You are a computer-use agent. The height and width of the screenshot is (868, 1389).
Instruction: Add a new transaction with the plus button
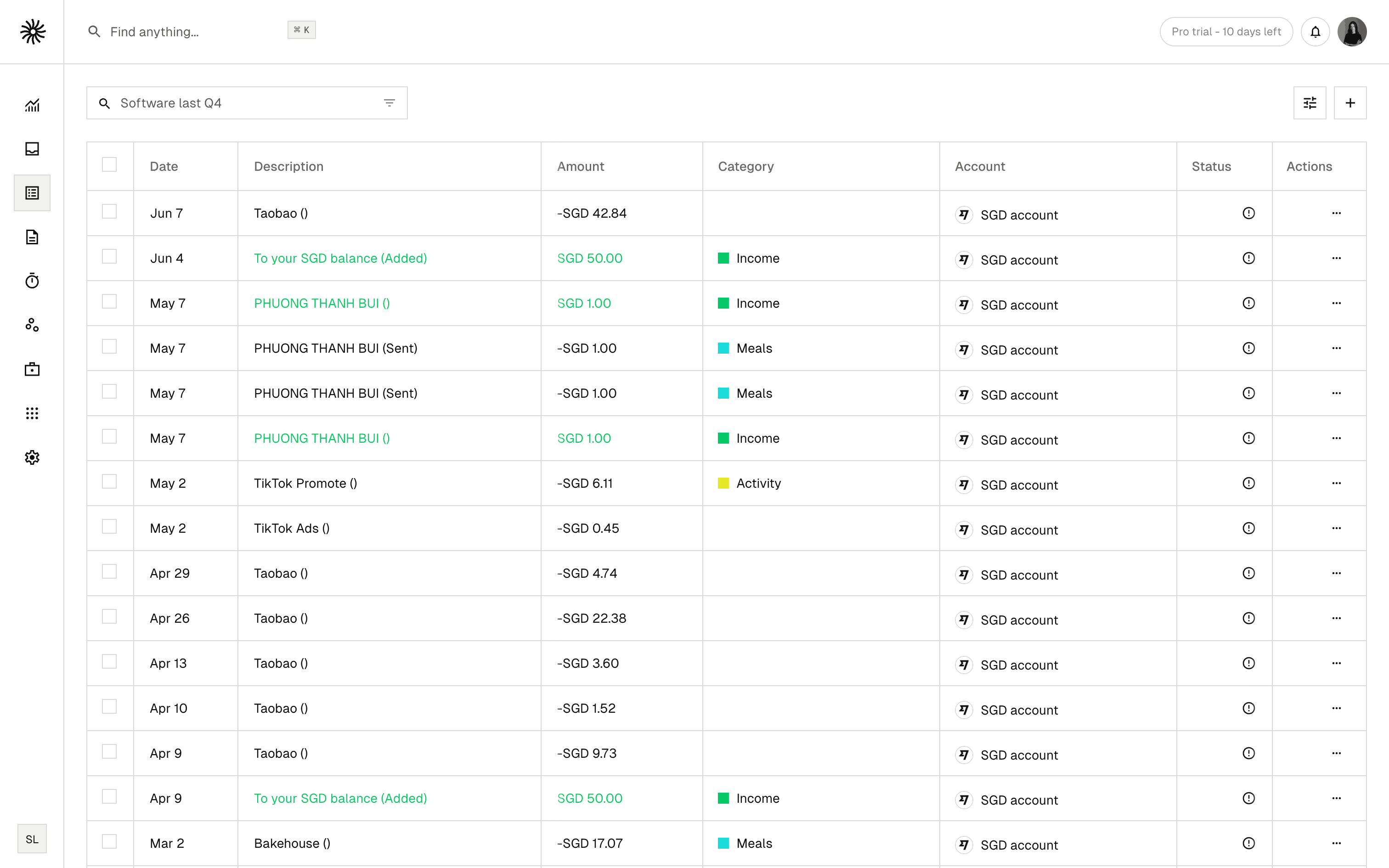[x=1350, y=103]
